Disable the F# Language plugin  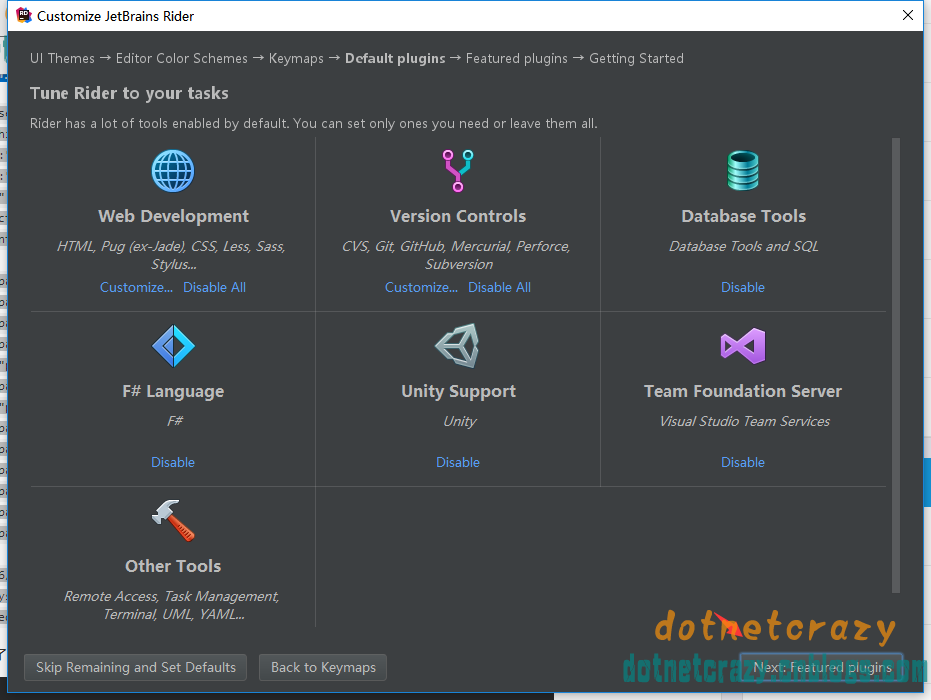[x=173, y=463]
